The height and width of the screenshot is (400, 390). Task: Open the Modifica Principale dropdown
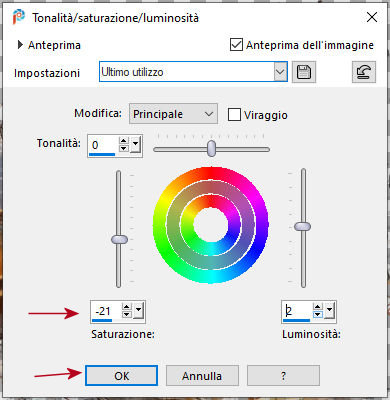(x=173, y=114)
